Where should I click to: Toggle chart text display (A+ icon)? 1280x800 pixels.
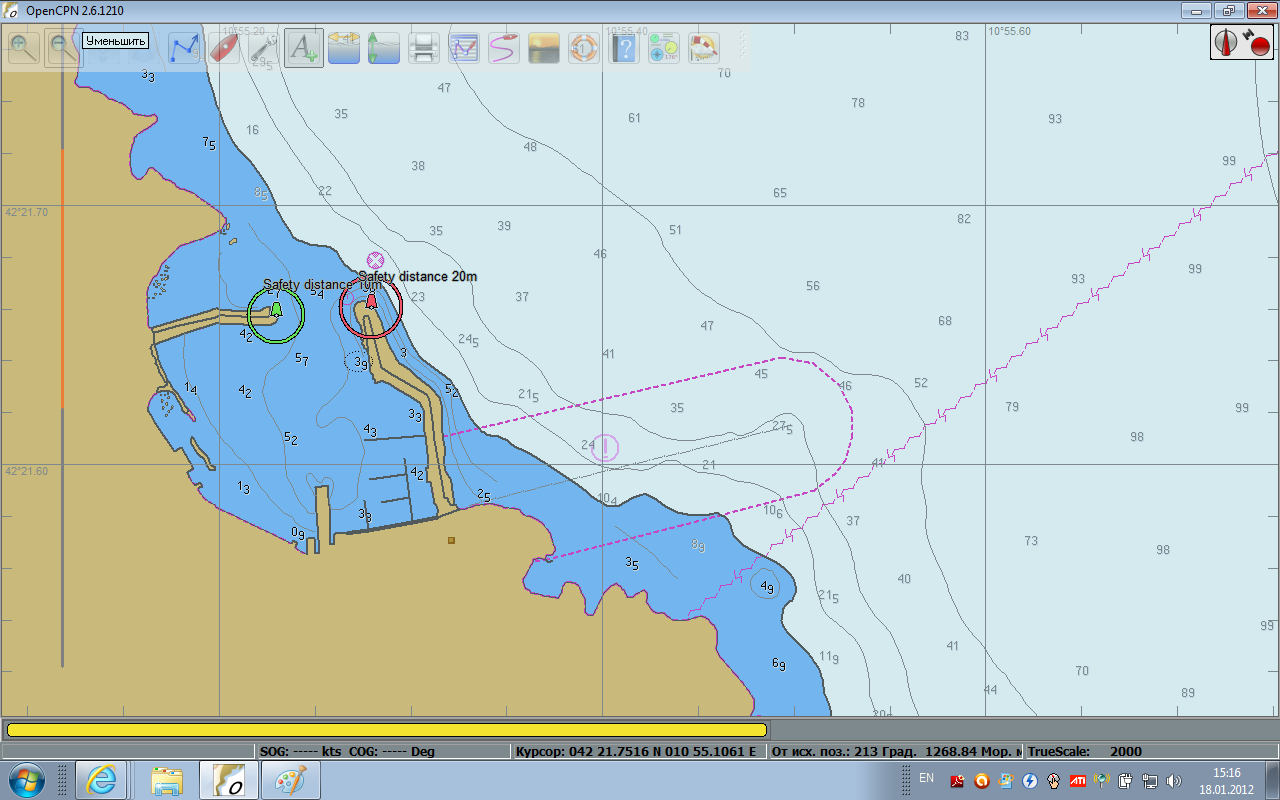click(x=303, y=47)
